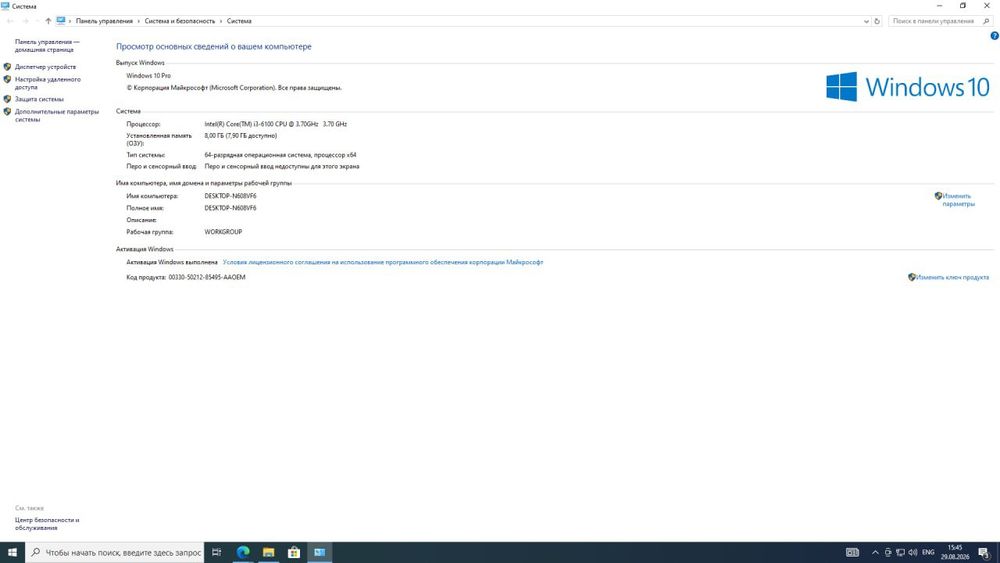Open advanced system parameters (Дополнительные параметры системы)
The height and width of the screenshot is (563, 1000).
tap(57, 115)
